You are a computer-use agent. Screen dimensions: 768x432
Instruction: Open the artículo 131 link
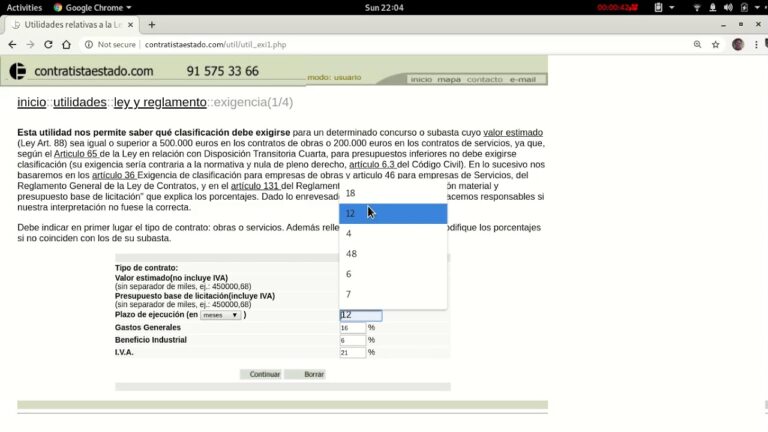pyautogui.click(x=255, y=186)
